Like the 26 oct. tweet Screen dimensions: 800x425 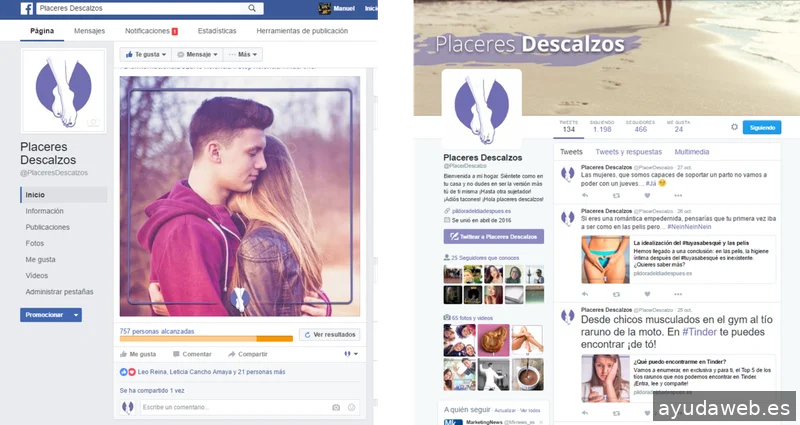pos(647,294)
